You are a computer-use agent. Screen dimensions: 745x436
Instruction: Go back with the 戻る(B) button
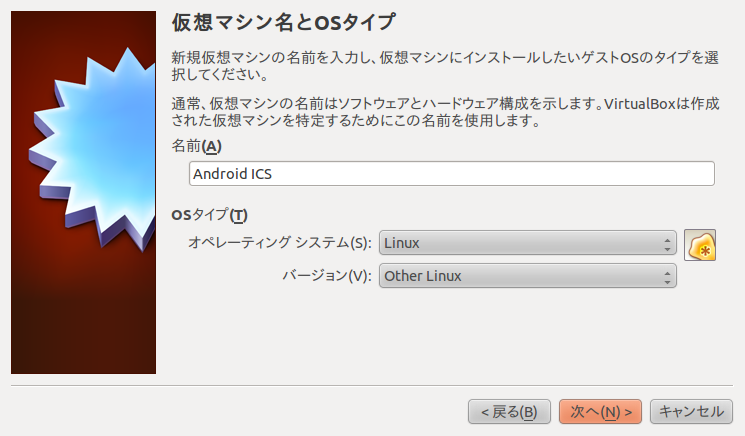(509, 411)
